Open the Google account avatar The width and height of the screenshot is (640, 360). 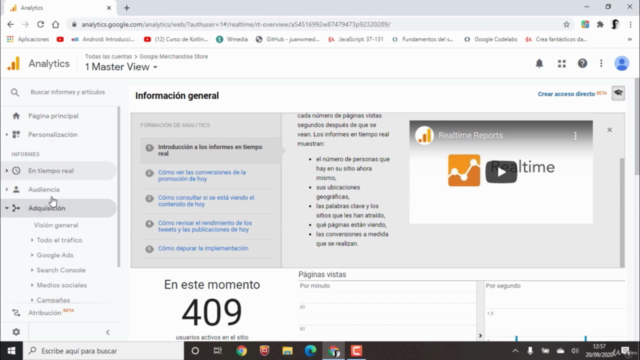pyautogui.click(x=622, y=63)
